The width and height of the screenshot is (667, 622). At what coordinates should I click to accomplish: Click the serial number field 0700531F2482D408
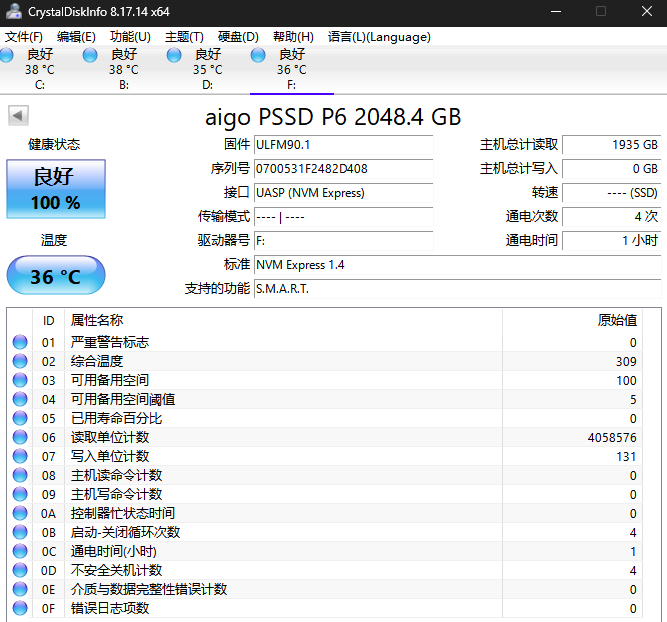343,169
